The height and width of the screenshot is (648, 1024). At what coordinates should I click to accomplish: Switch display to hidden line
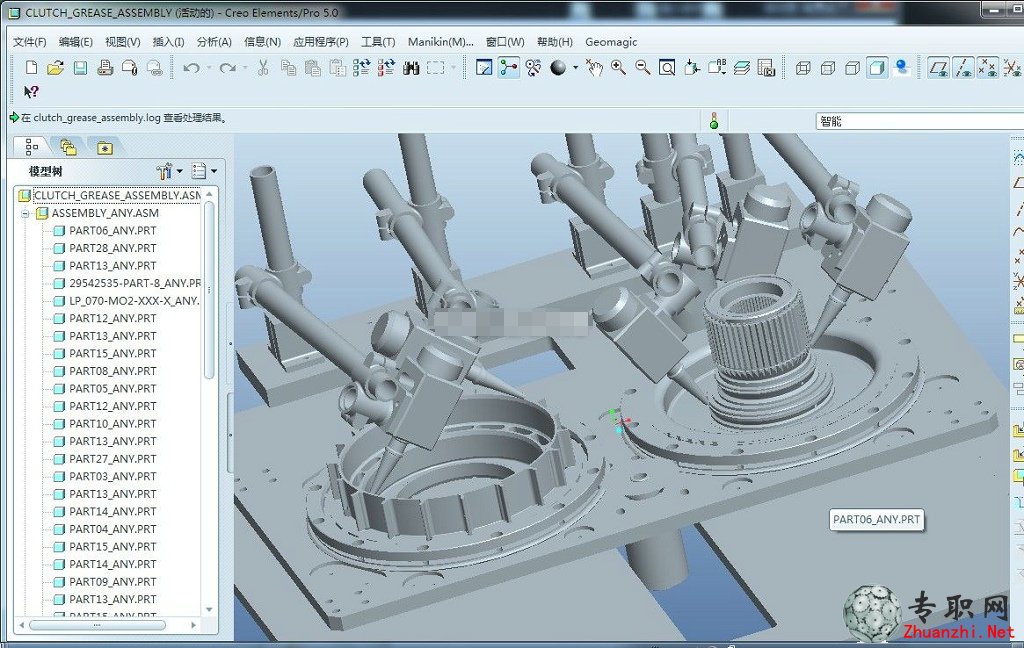pos(827,67)
